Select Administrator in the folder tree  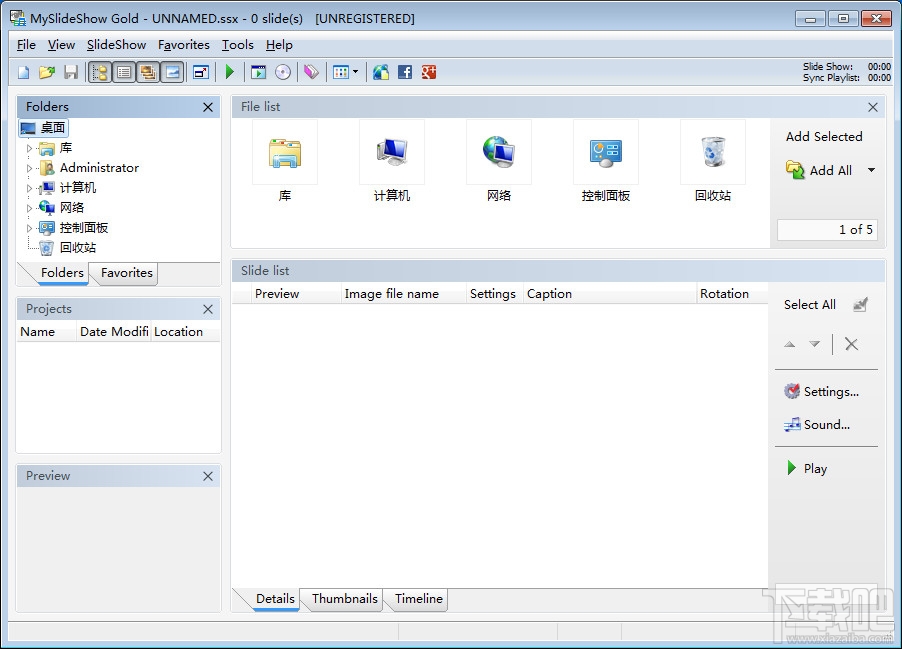coord(99,168)
